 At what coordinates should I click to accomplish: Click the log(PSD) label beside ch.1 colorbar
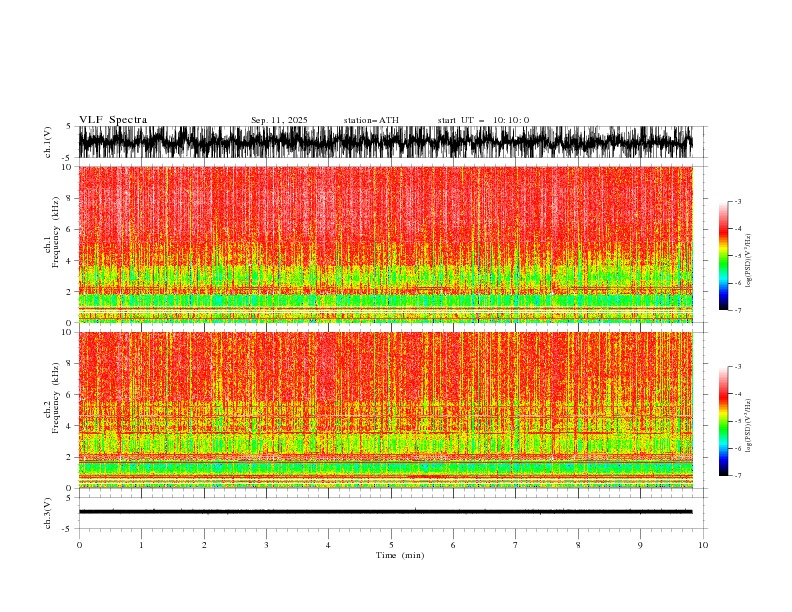coord(748,261)
